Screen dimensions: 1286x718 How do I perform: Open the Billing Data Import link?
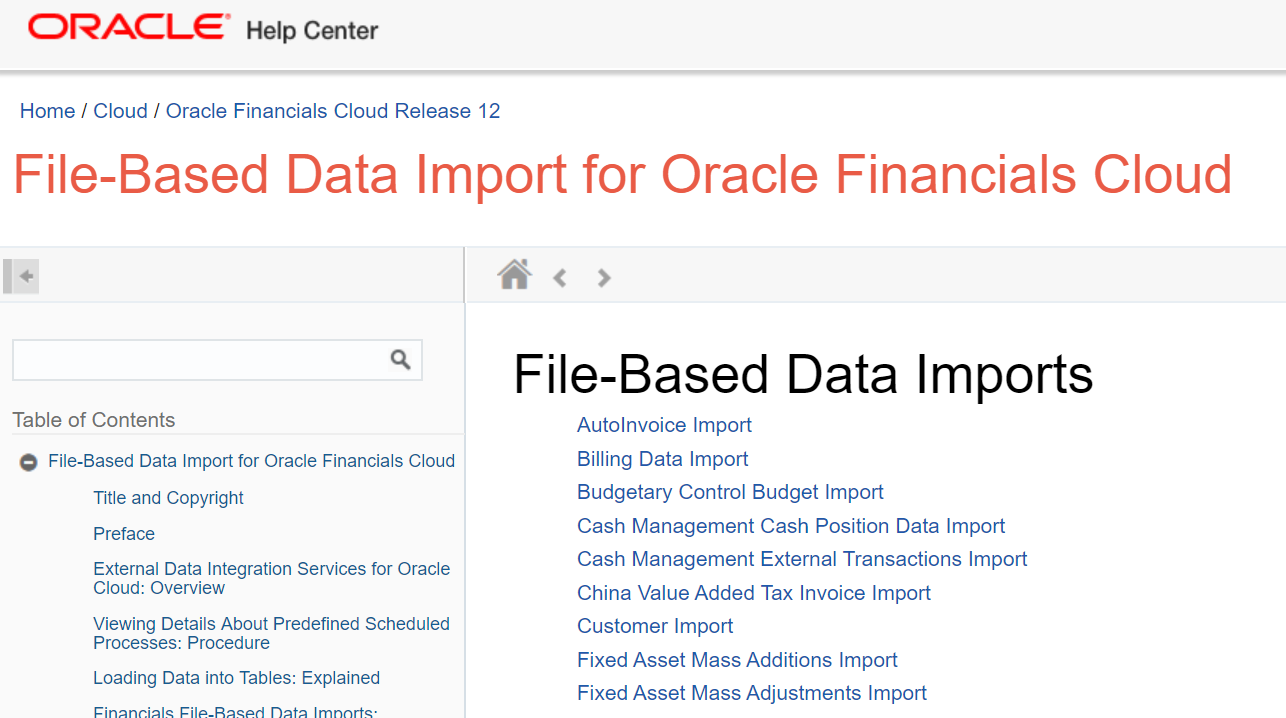662,459
